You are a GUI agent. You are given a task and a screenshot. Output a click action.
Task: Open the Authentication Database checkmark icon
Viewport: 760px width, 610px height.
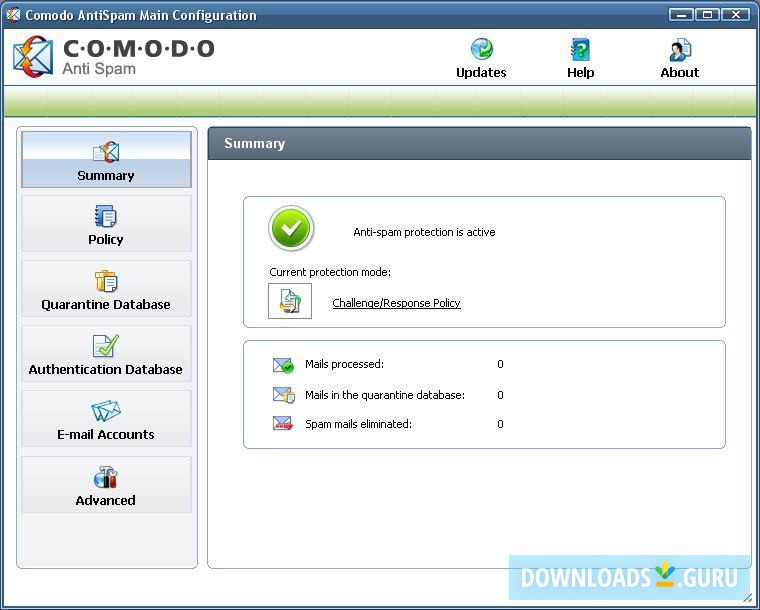(106, 346)
